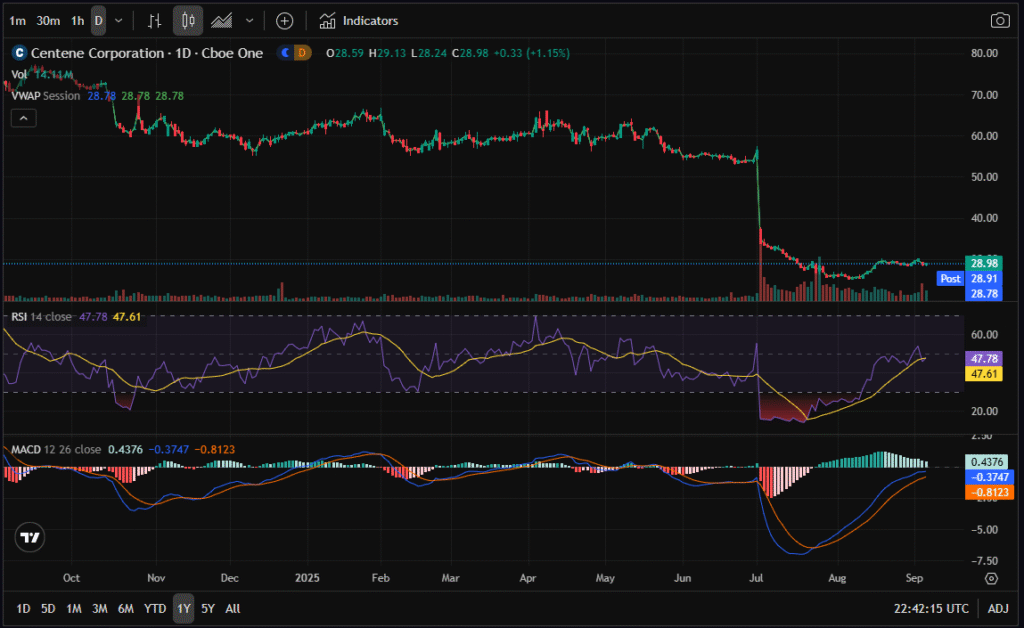
Task: Open the TradingView logo in chart corner
Action: tap(31, 537)
